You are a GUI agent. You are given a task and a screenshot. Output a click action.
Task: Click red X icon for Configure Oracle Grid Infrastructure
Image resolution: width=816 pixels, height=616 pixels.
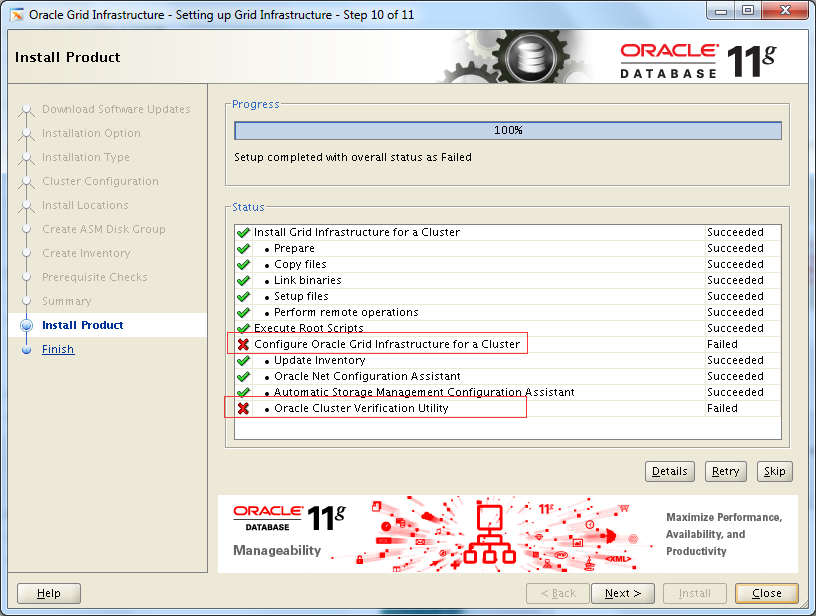[243, 344]
